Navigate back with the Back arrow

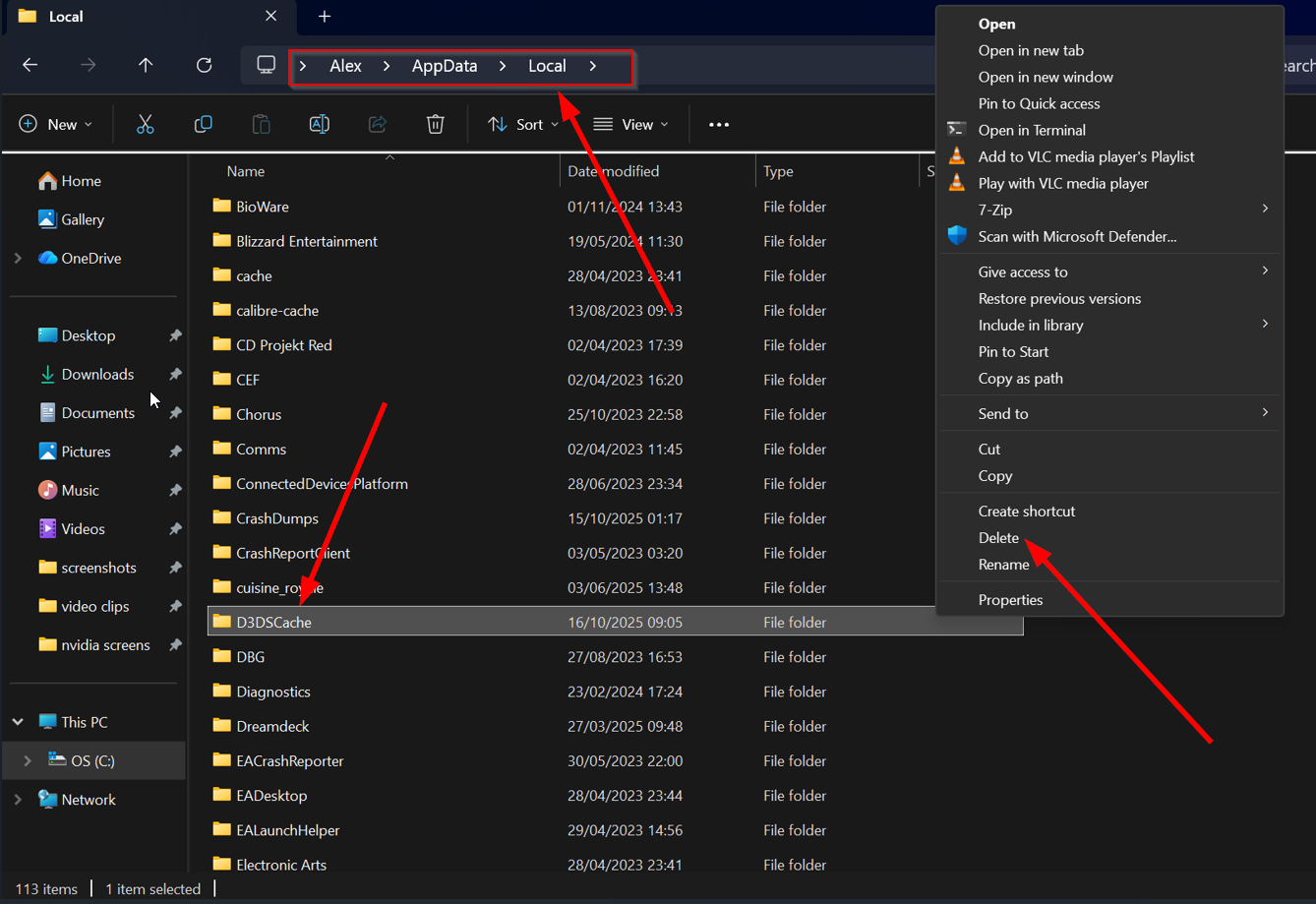[30, 65]
